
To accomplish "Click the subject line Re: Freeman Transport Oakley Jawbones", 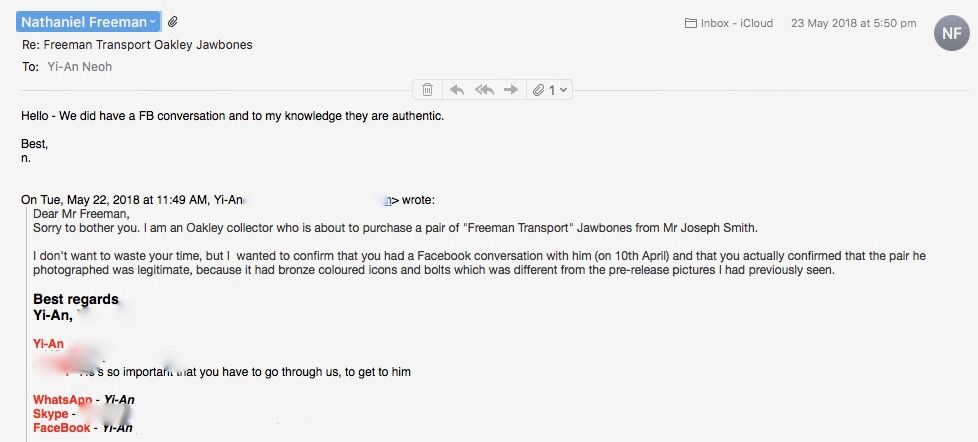I will 137,45.
